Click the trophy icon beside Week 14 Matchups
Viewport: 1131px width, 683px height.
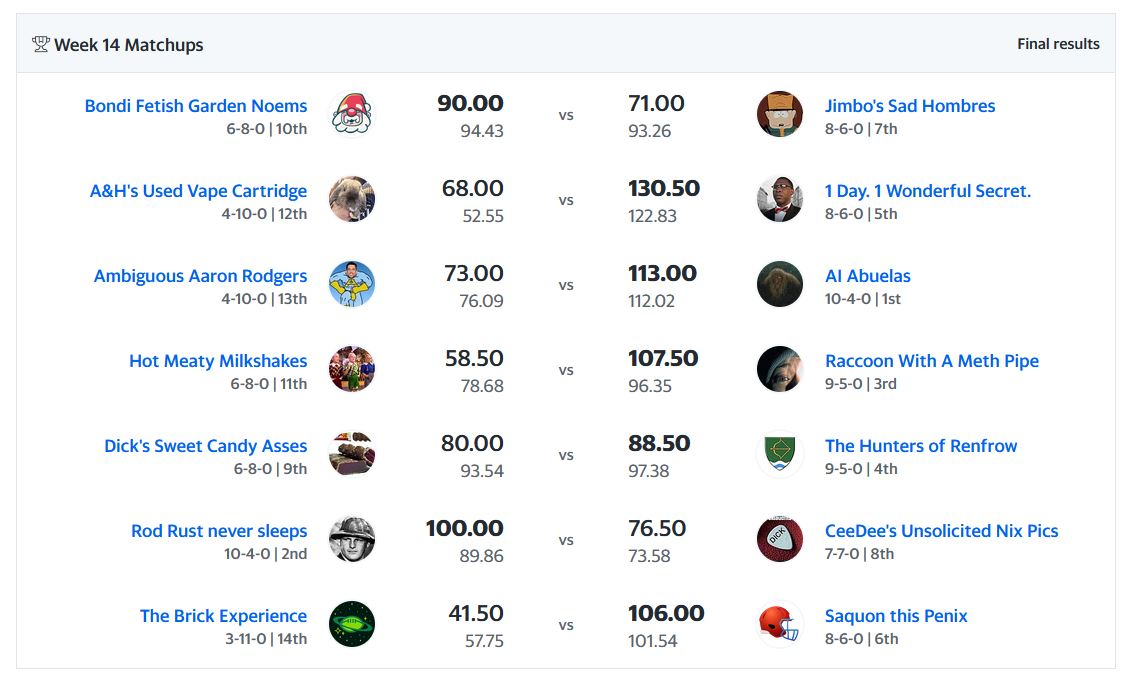click(x=41, y=44)
